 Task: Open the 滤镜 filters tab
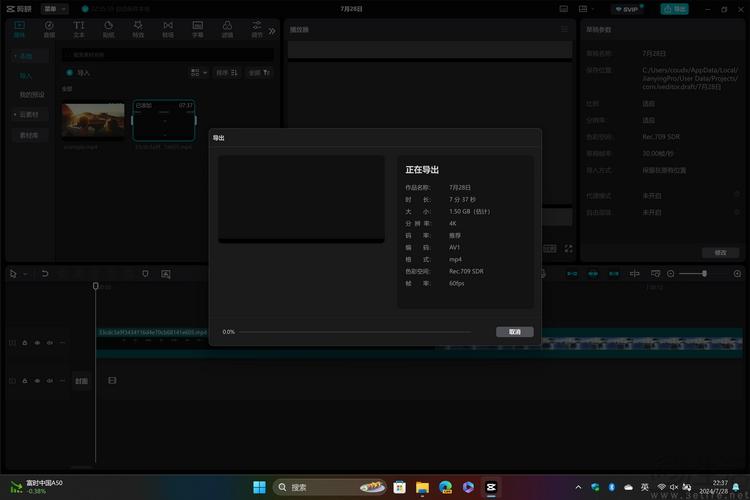click(x=227, y=29)
